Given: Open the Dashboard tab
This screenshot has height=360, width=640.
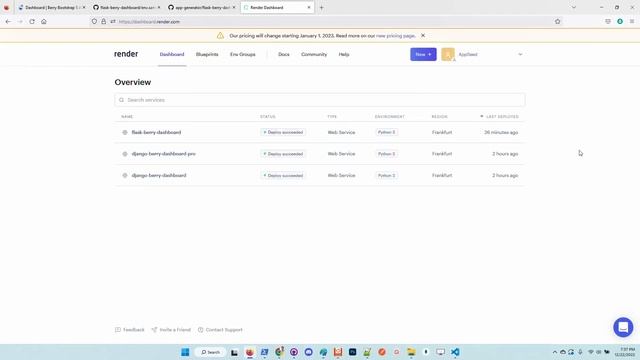Looking at the screenshot, I should 172,54.
